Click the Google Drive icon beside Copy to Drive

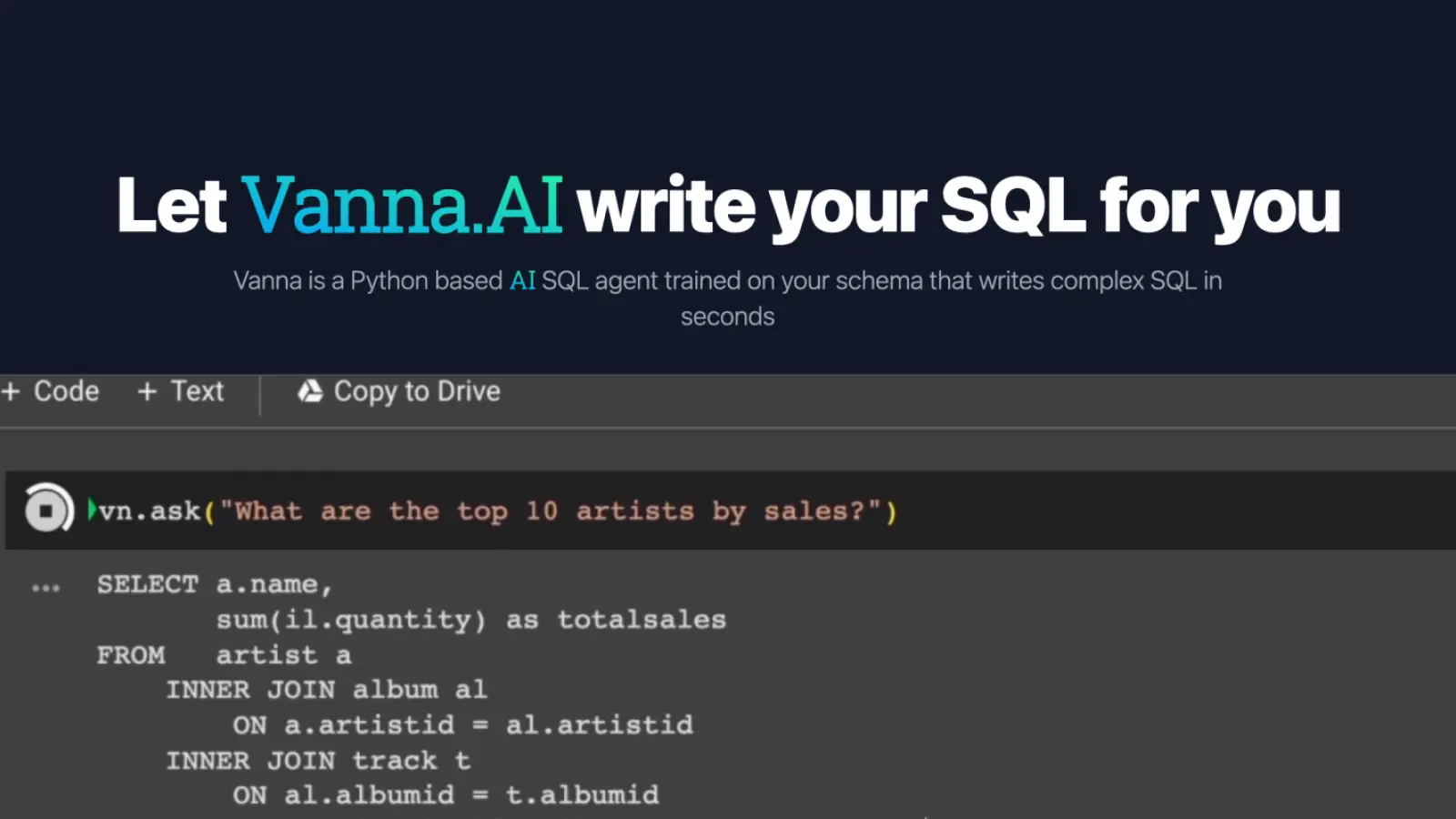(310, 391)
